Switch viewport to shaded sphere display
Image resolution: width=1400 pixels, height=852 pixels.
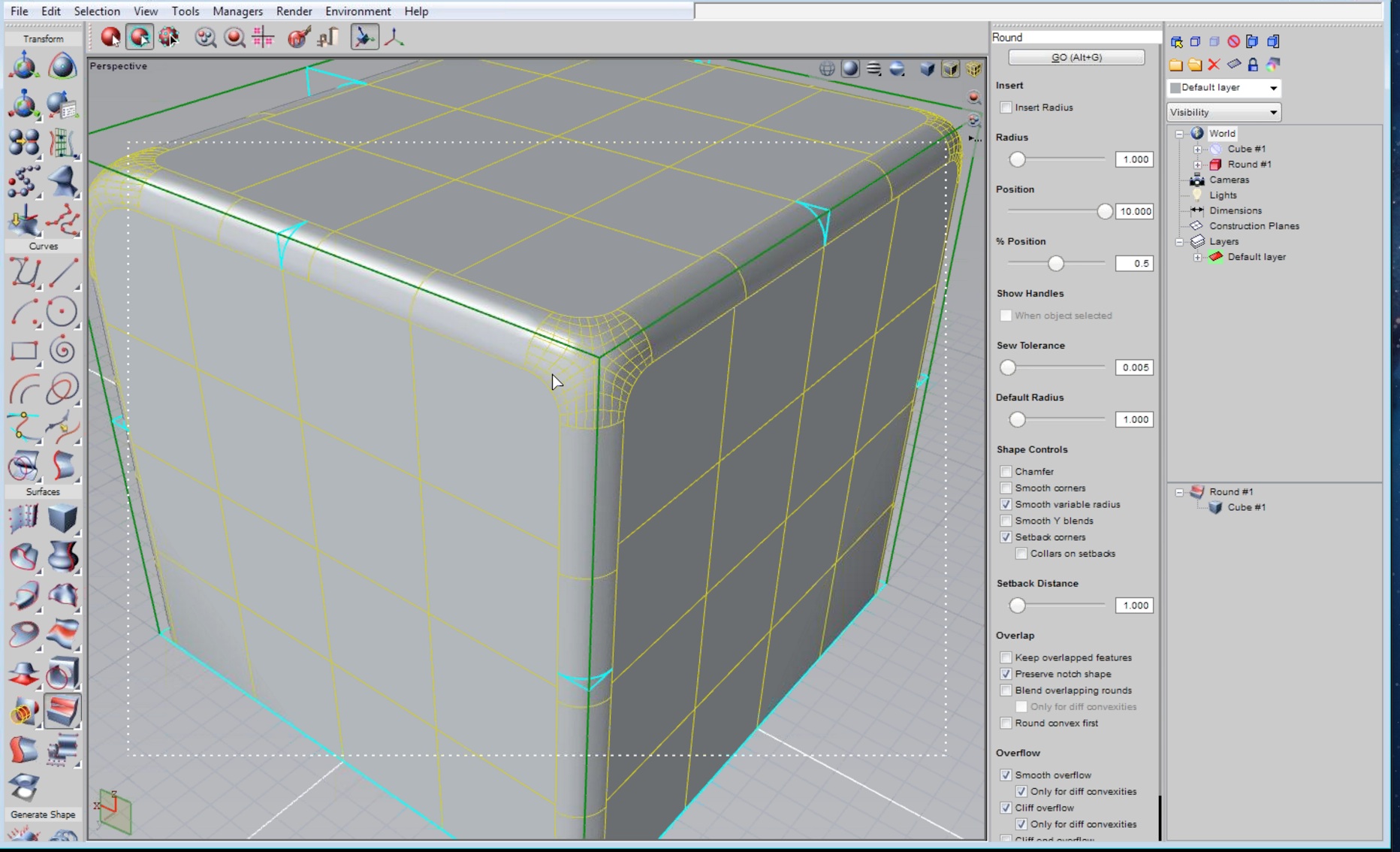tap(850, 69)
